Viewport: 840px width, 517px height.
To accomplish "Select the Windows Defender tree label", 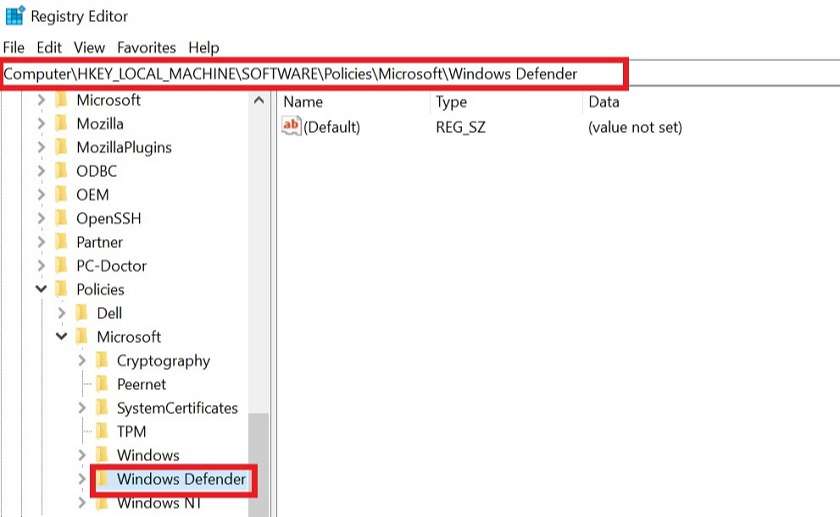I will pyautogui.click(x=182, y=478).
